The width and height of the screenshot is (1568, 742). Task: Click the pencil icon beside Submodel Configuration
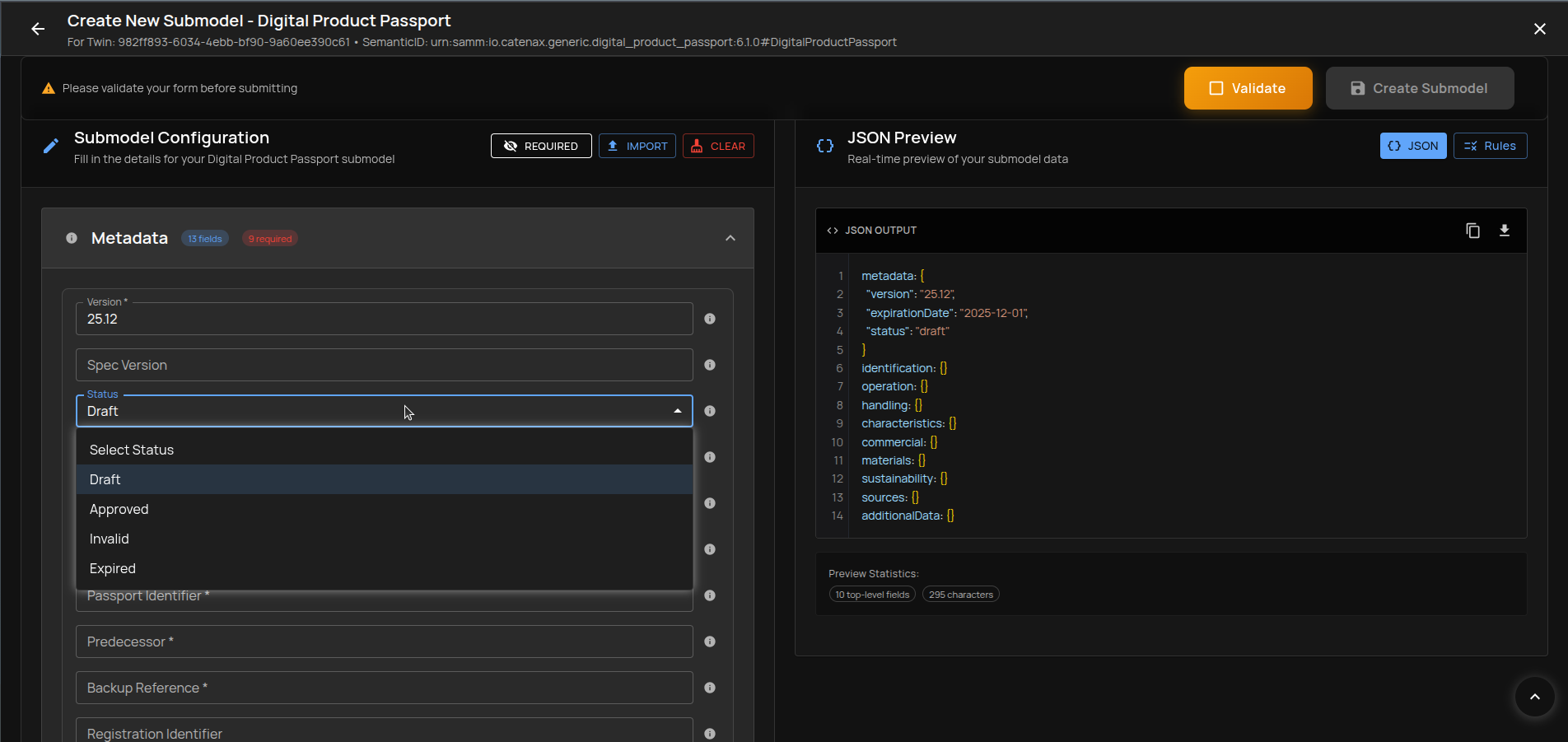[50, 145]
